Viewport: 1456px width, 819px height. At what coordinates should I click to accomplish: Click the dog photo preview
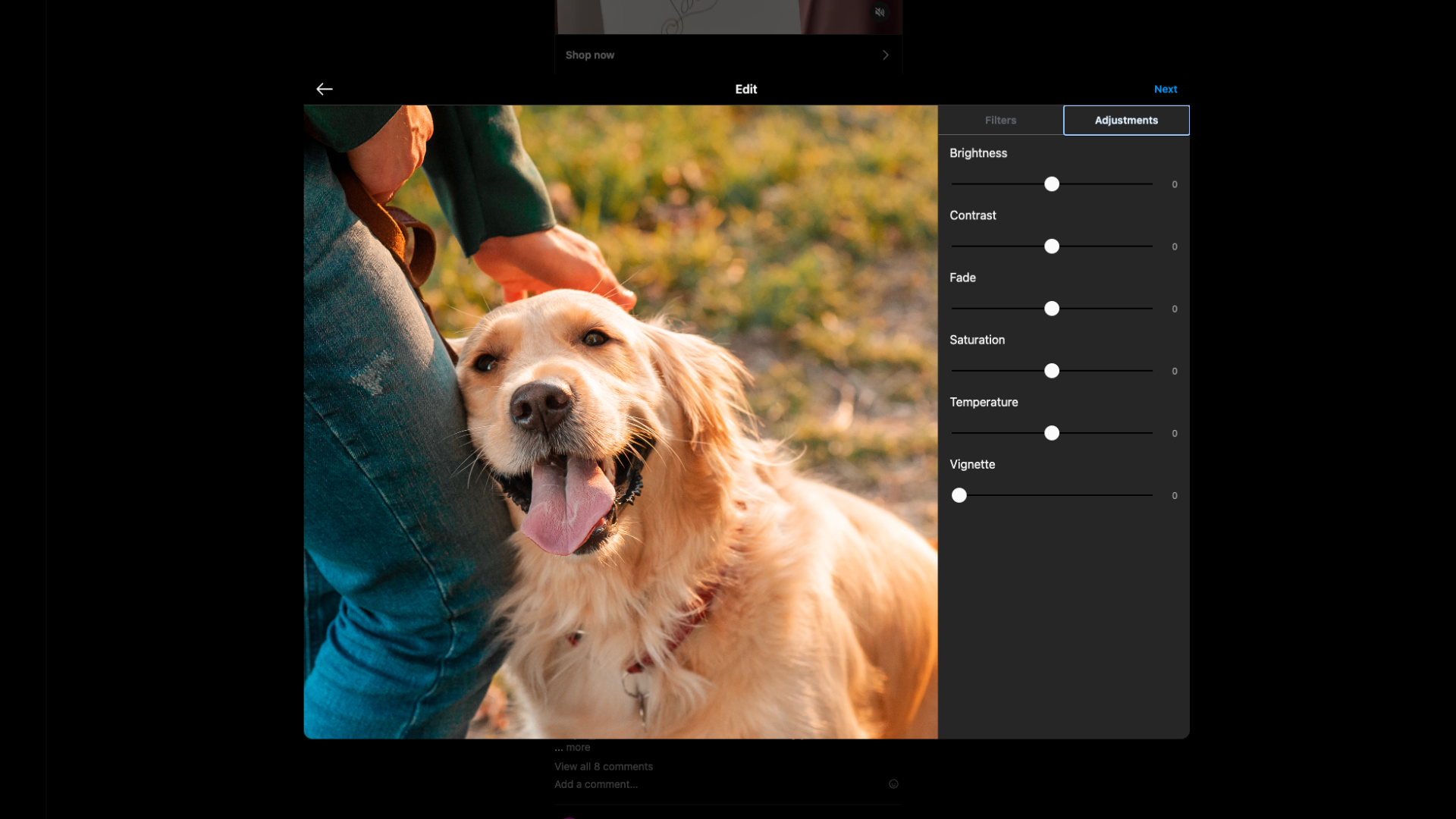click(620, 422)
